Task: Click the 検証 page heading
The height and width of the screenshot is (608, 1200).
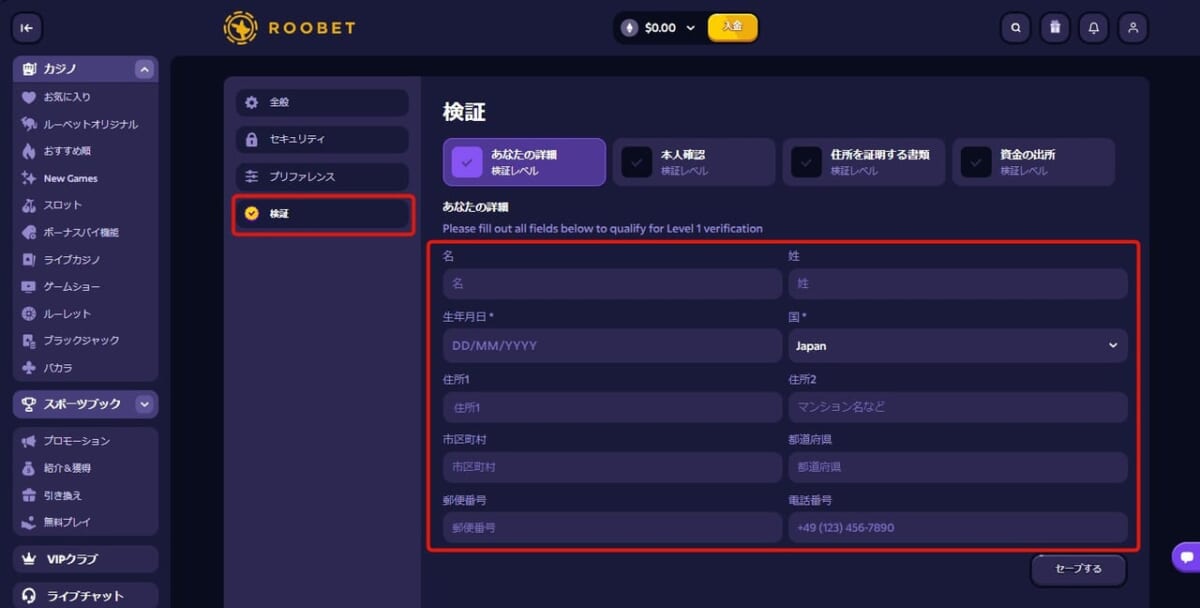Action: [x=464, y=112]
